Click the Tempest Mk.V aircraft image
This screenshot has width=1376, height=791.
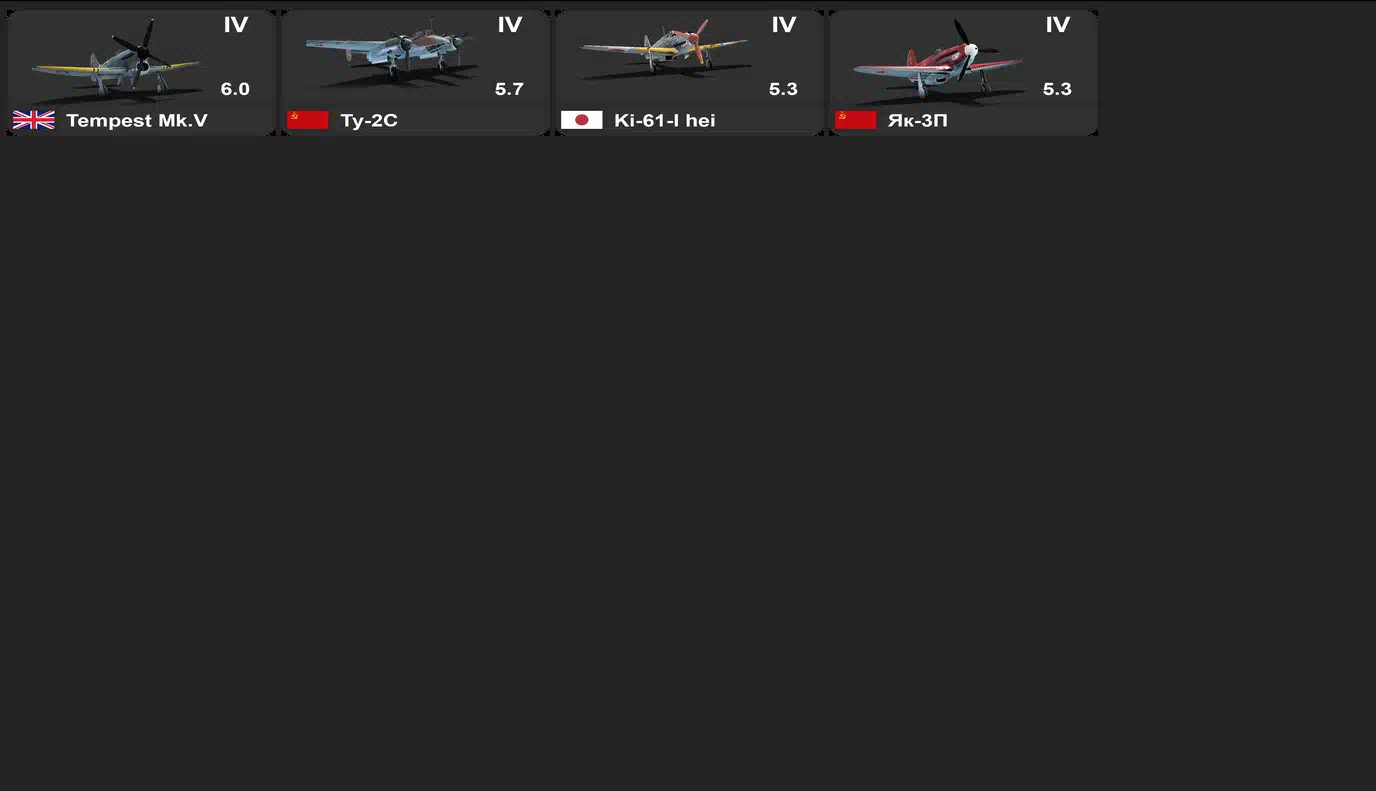coord(115,60)
